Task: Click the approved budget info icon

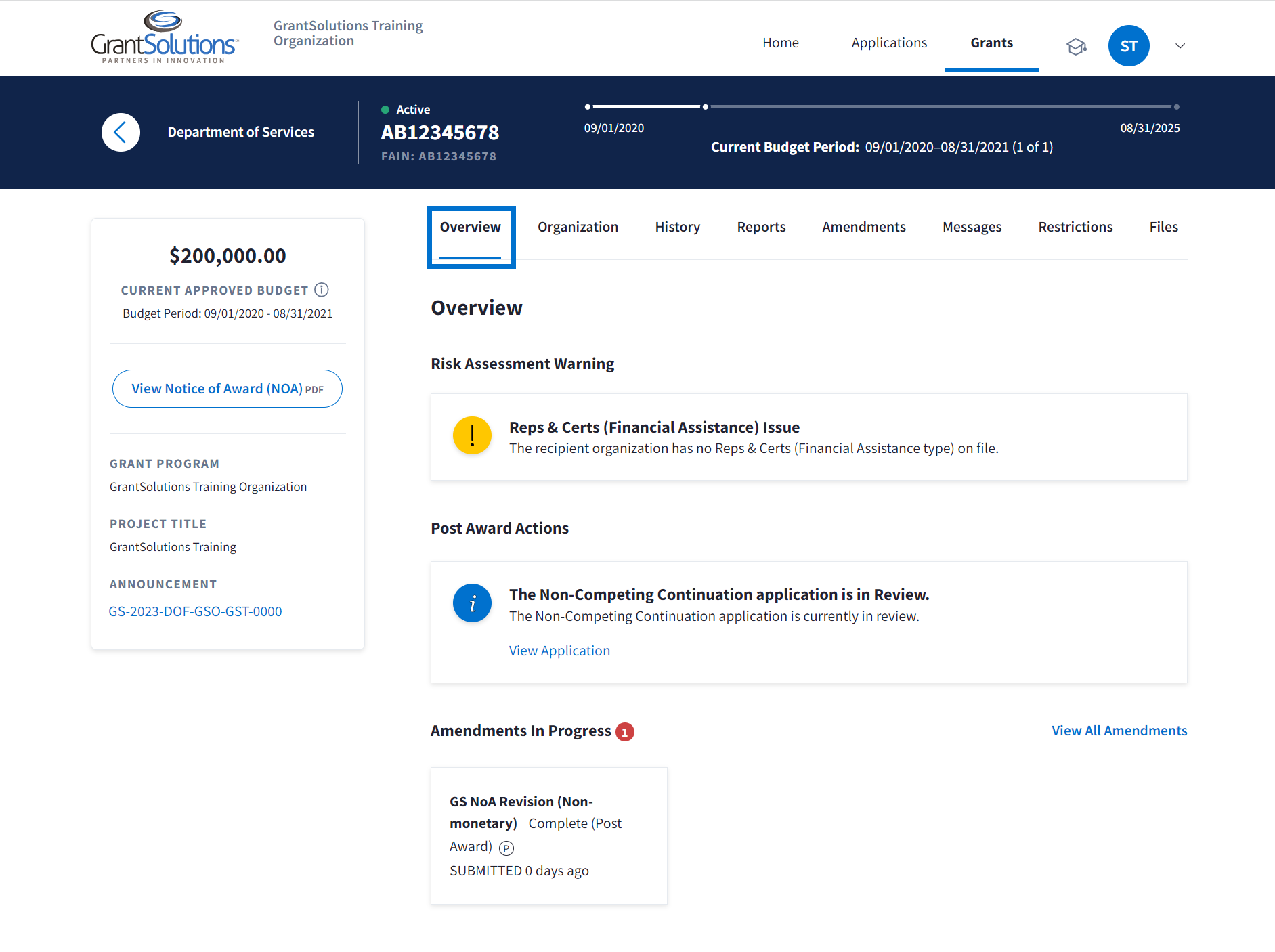Action: pos(322,290)
